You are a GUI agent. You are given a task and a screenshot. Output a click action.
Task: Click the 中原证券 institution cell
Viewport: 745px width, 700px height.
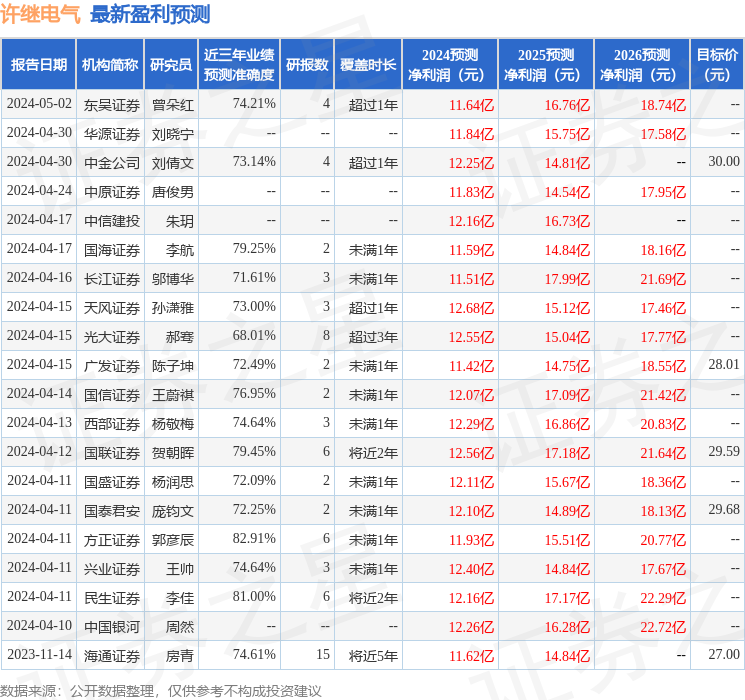(112, 192)
